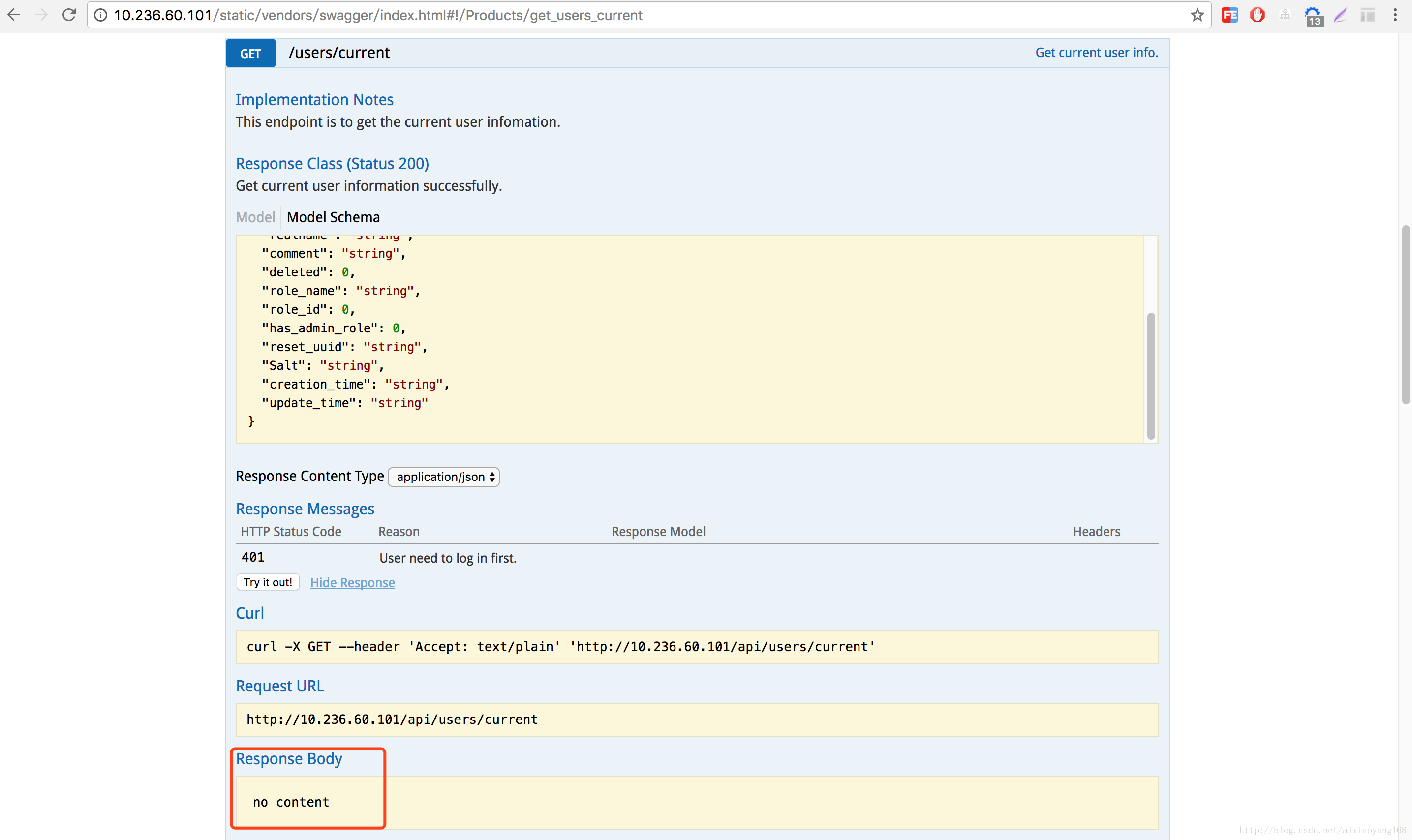Open the extension icon with badge 13

[1314, 16]
